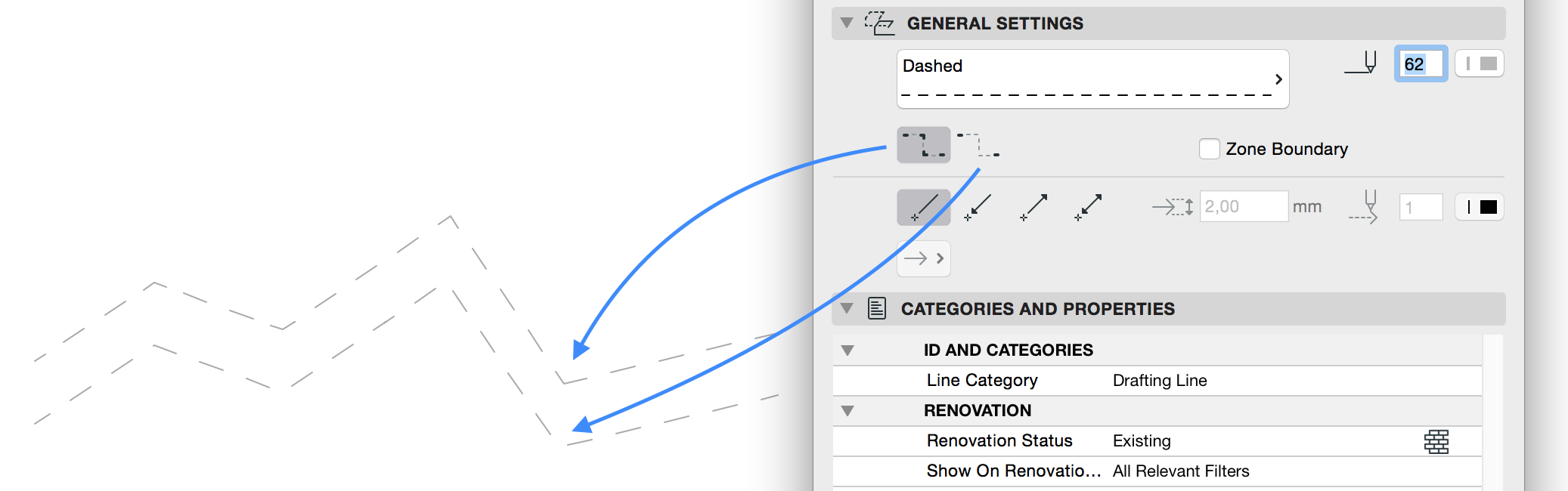This screenshot has height=491, width=1568.
Task: Click the arrowhead pen color swatch
Action: [x=1480, y=207]
